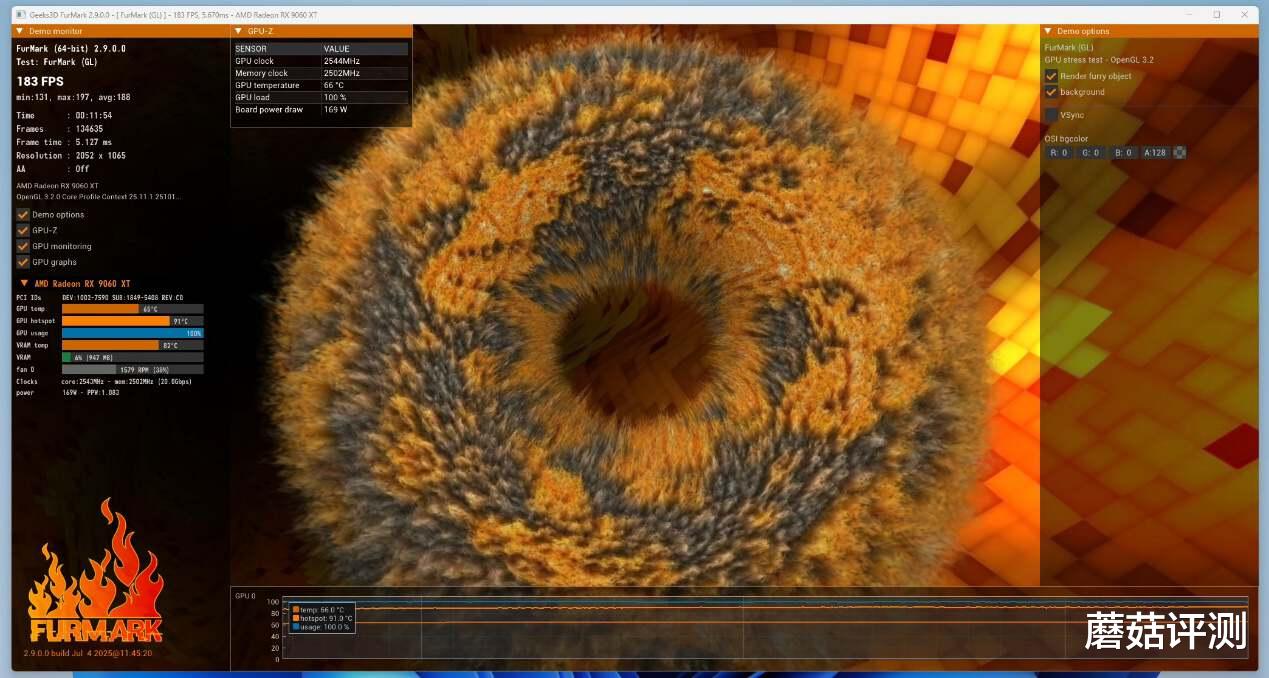The width and height of the screenshot is (1269, 678).
Task: Click the Memory clock 2502MHz row
Action: (x=321, y=73)
